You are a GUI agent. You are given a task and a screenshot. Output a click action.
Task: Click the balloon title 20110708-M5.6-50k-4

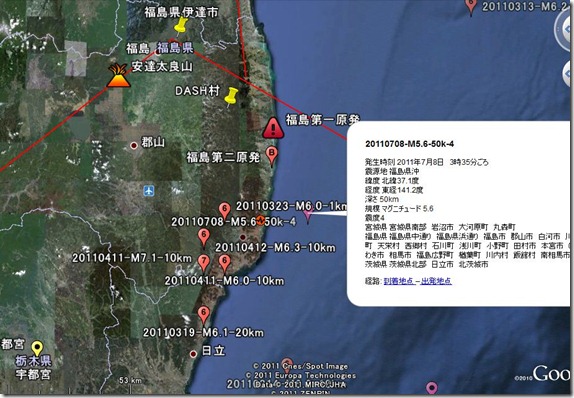click(410, 144)
